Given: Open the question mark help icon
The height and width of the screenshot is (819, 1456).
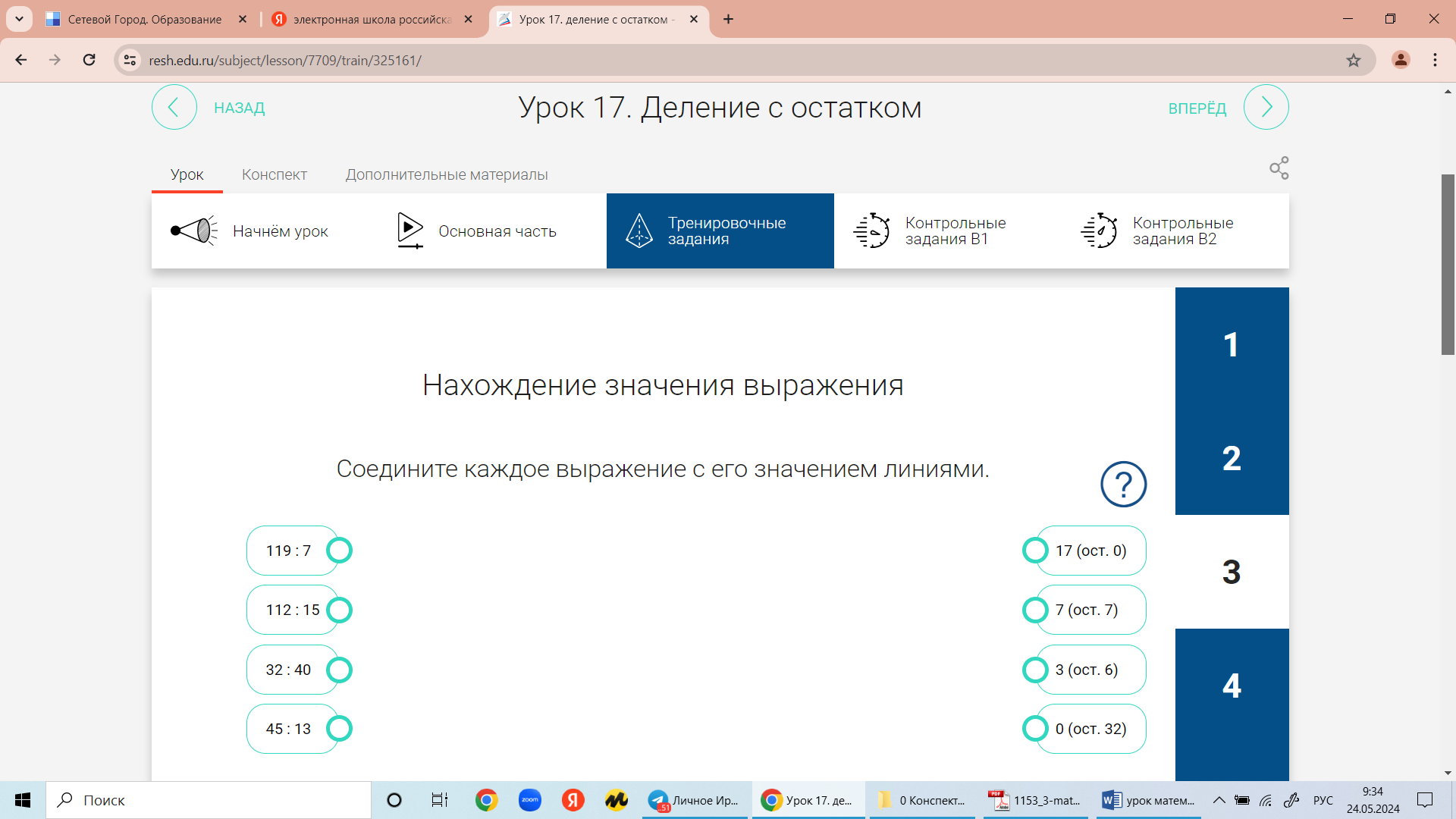Looking at the screenshot, I should [x=1123, y=485].
